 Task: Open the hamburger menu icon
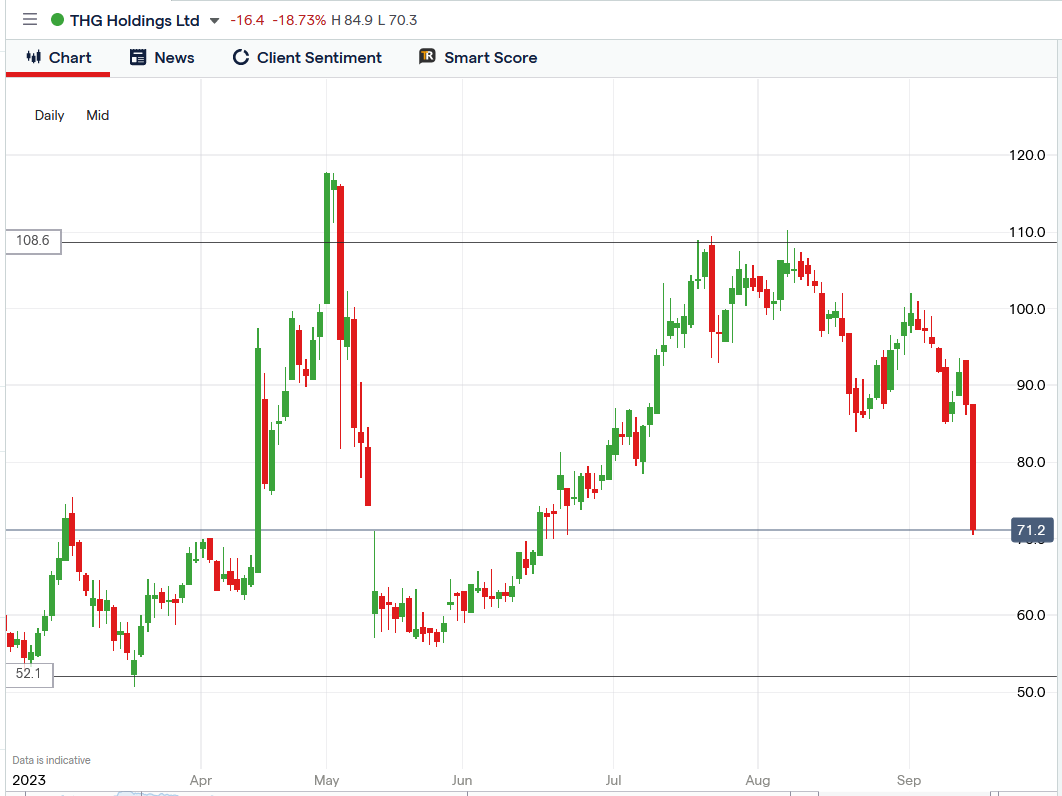click(x=30, y=20)
